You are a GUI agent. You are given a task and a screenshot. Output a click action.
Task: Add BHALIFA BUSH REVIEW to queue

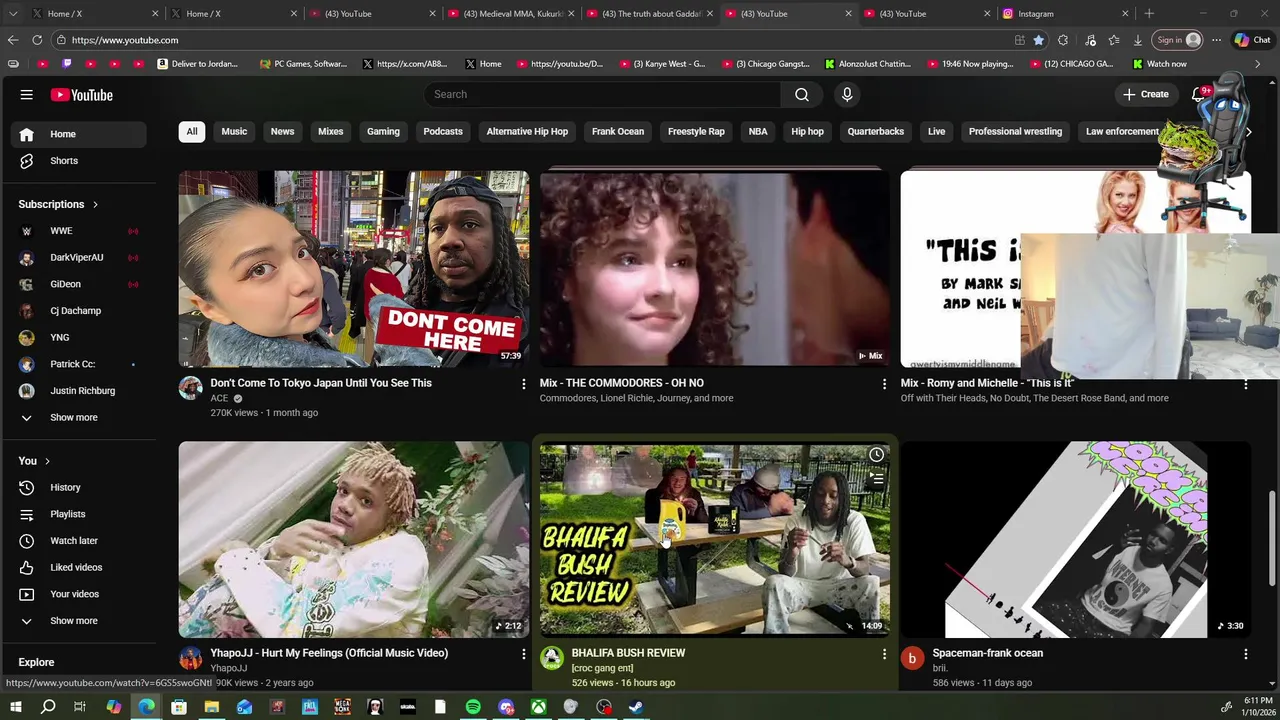pos(876,479)
